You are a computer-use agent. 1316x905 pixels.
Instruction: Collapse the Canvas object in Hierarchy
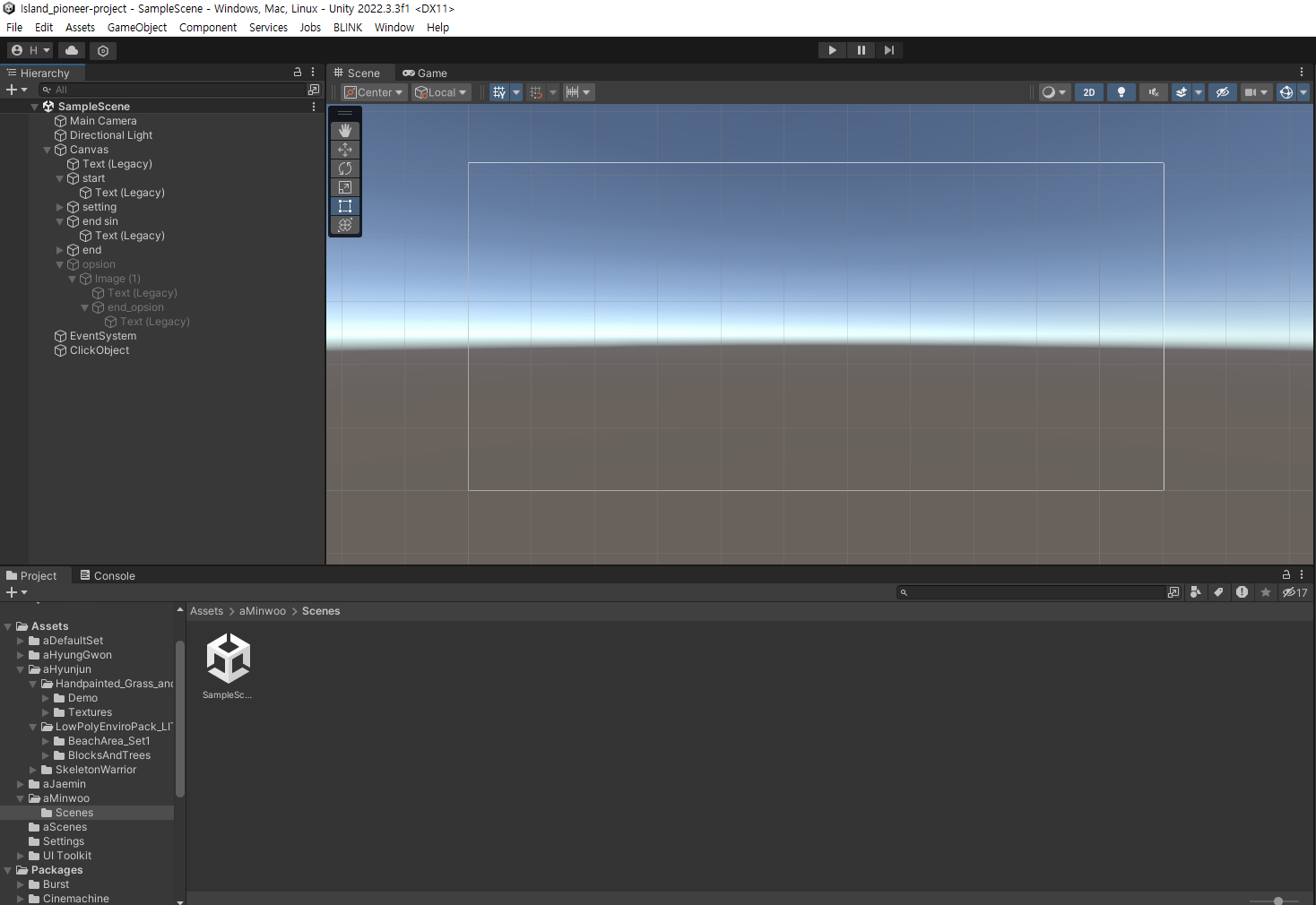tap(48, 150)
